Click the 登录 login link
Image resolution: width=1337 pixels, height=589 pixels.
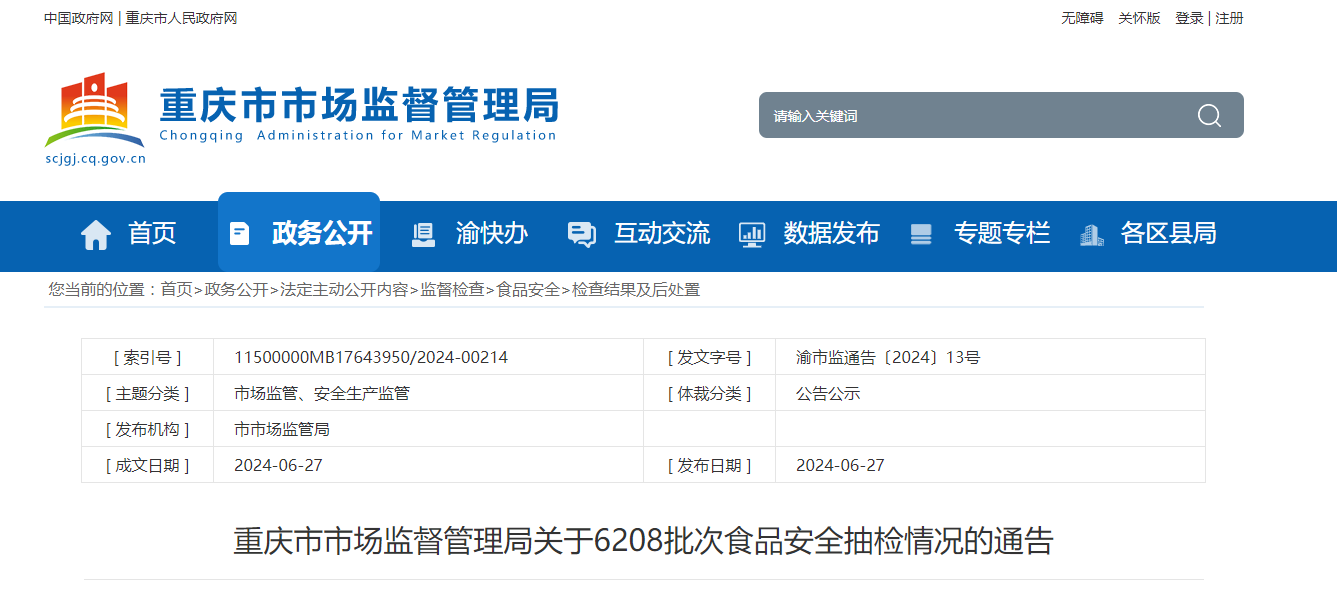(x=1189, y=18)
